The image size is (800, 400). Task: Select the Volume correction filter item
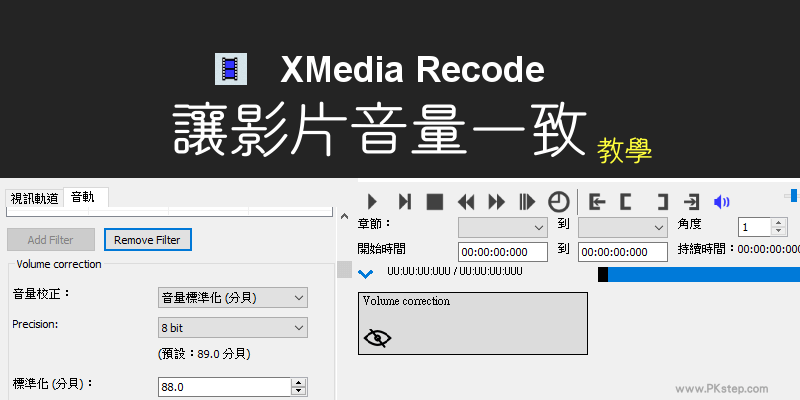tap(473, 323)
